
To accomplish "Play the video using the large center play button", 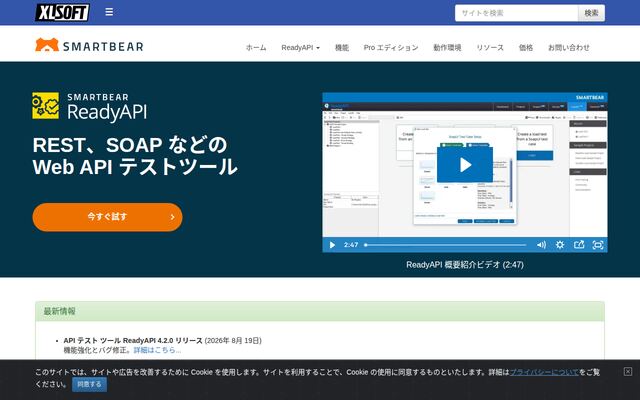I will pyautogui.click(x=465, y=164).
